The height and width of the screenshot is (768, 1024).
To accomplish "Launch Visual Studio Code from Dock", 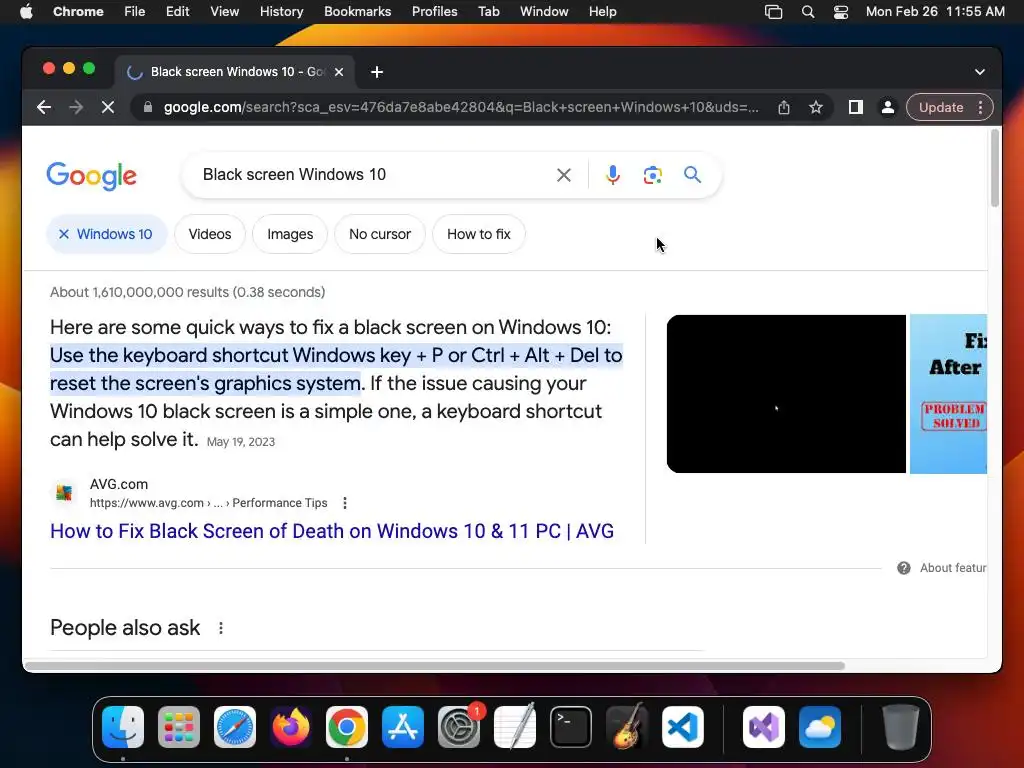I will pyautogui.click(x=682, y=727).
